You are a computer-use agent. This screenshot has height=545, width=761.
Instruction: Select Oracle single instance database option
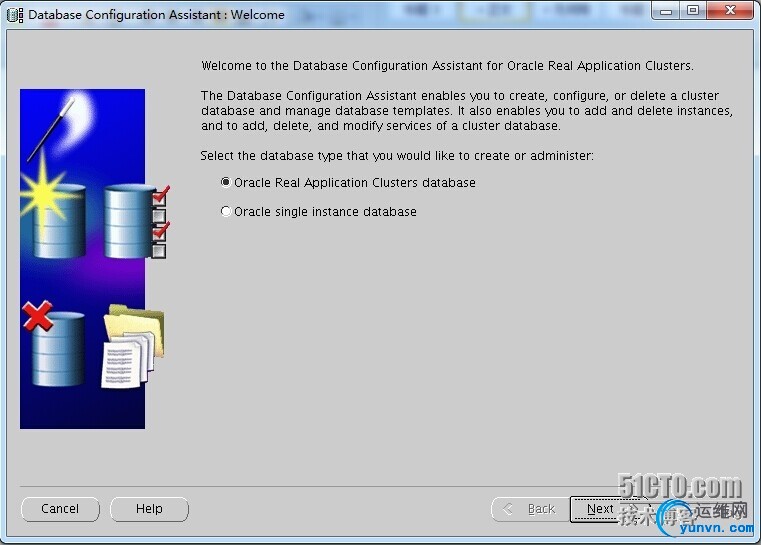pyautogui.click(x=318, y=212)
